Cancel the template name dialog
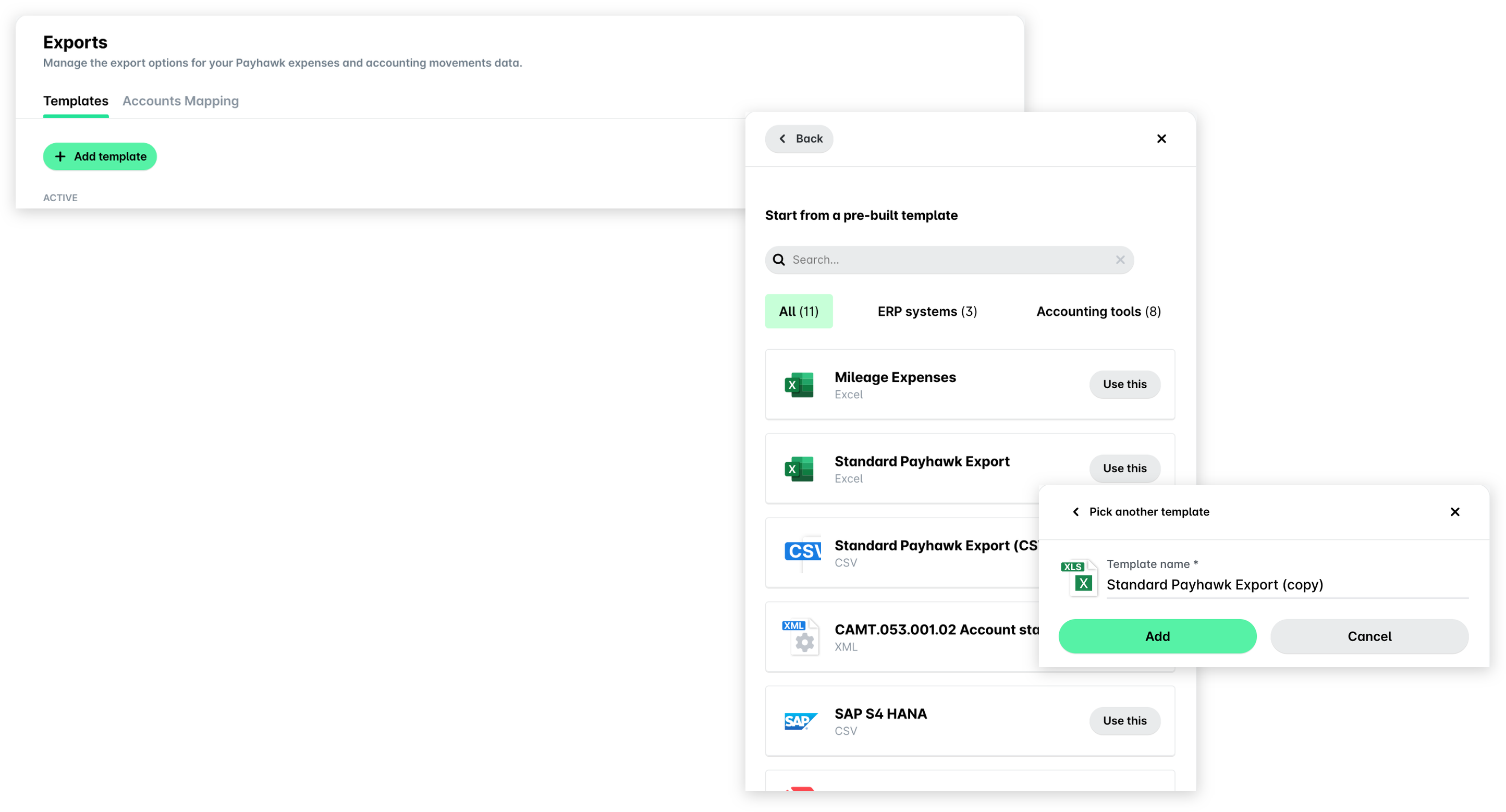This screenshot has height=812, width=1506. (x=1369, y=636)
